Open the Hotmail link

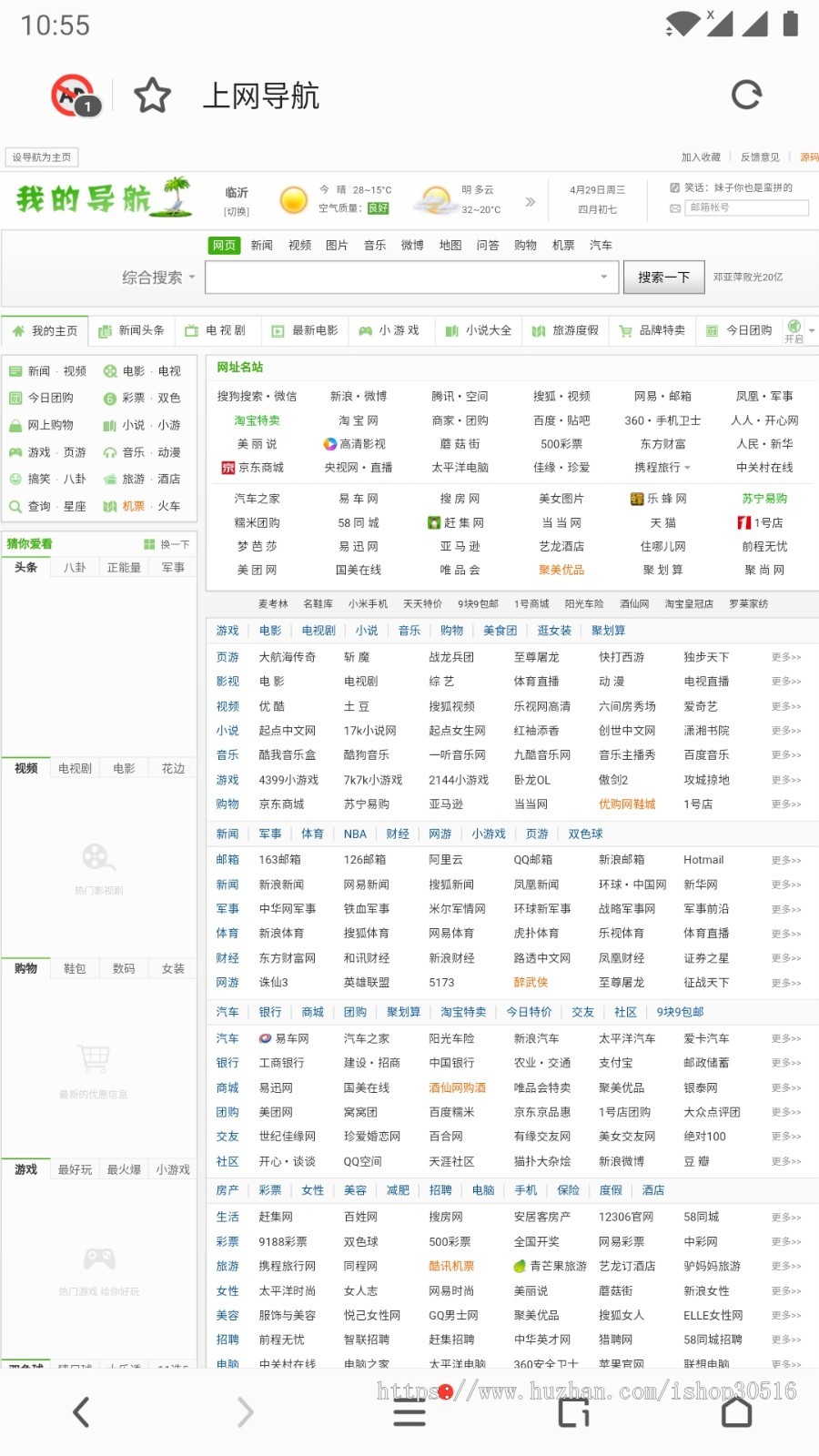(x=703, y=860)
